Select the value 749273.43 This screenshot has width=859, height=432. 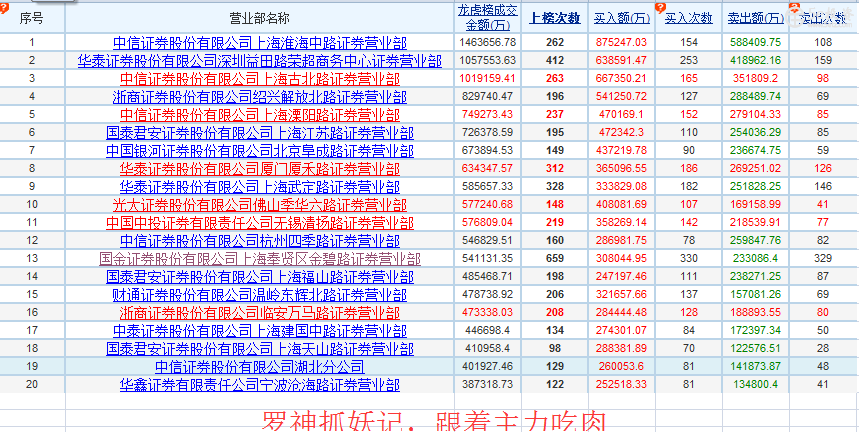click(488, 114)
